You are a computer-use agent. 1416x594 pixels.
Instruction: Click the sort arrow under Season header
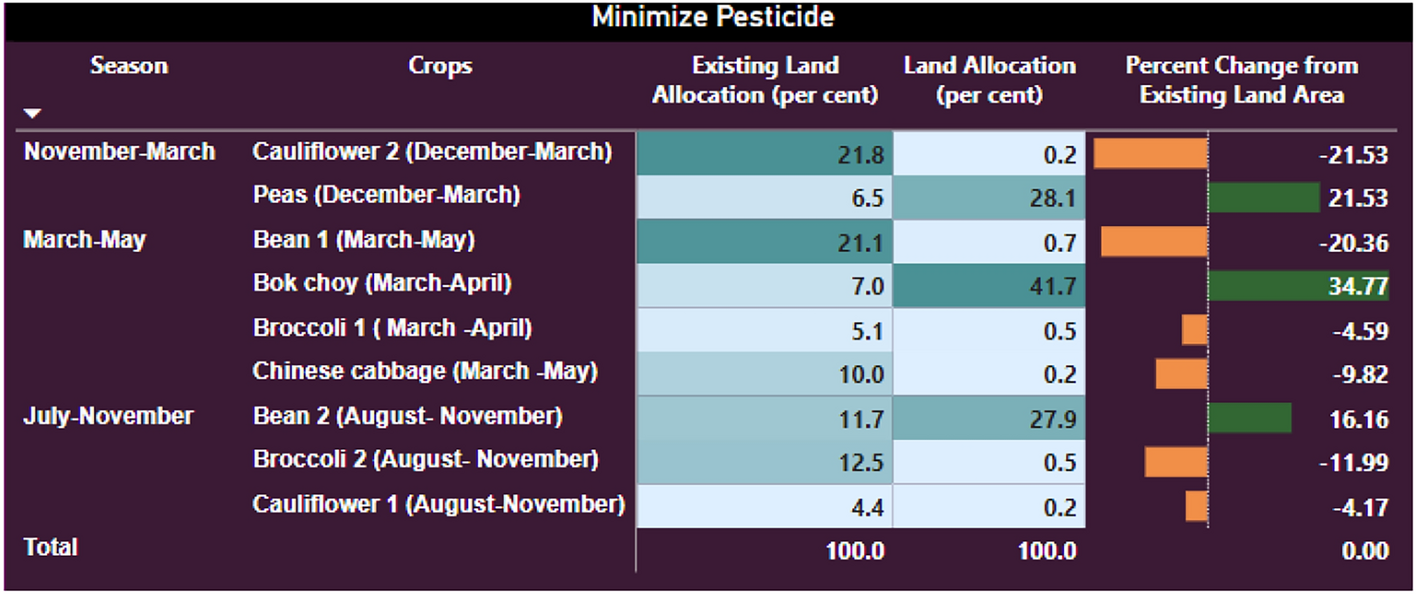(34, 113)
